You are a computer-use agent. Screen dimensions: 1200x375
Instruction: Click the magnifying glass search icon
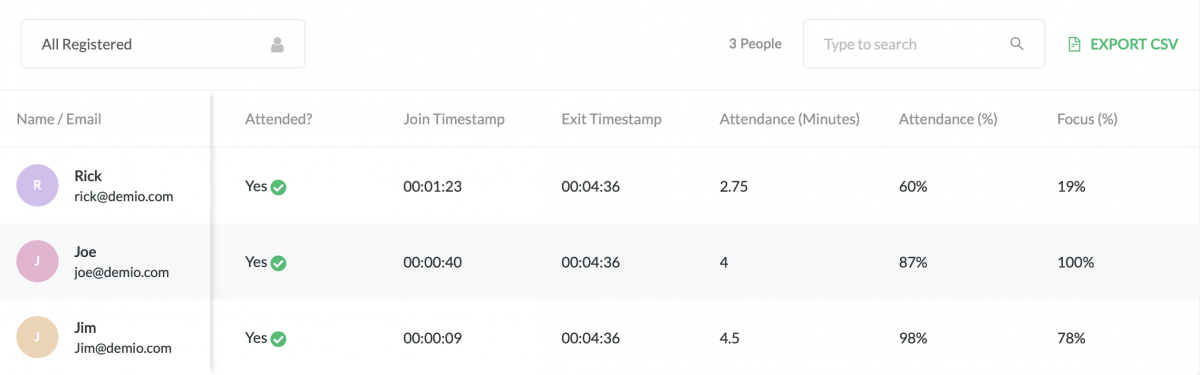[x=1017, y=44]
